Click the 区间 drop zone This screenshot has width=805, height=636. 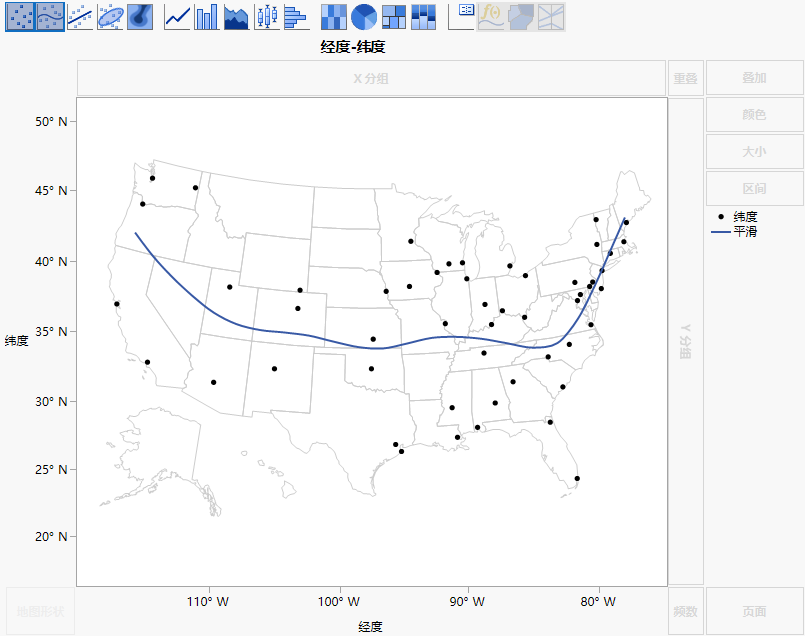click(754, 188)
